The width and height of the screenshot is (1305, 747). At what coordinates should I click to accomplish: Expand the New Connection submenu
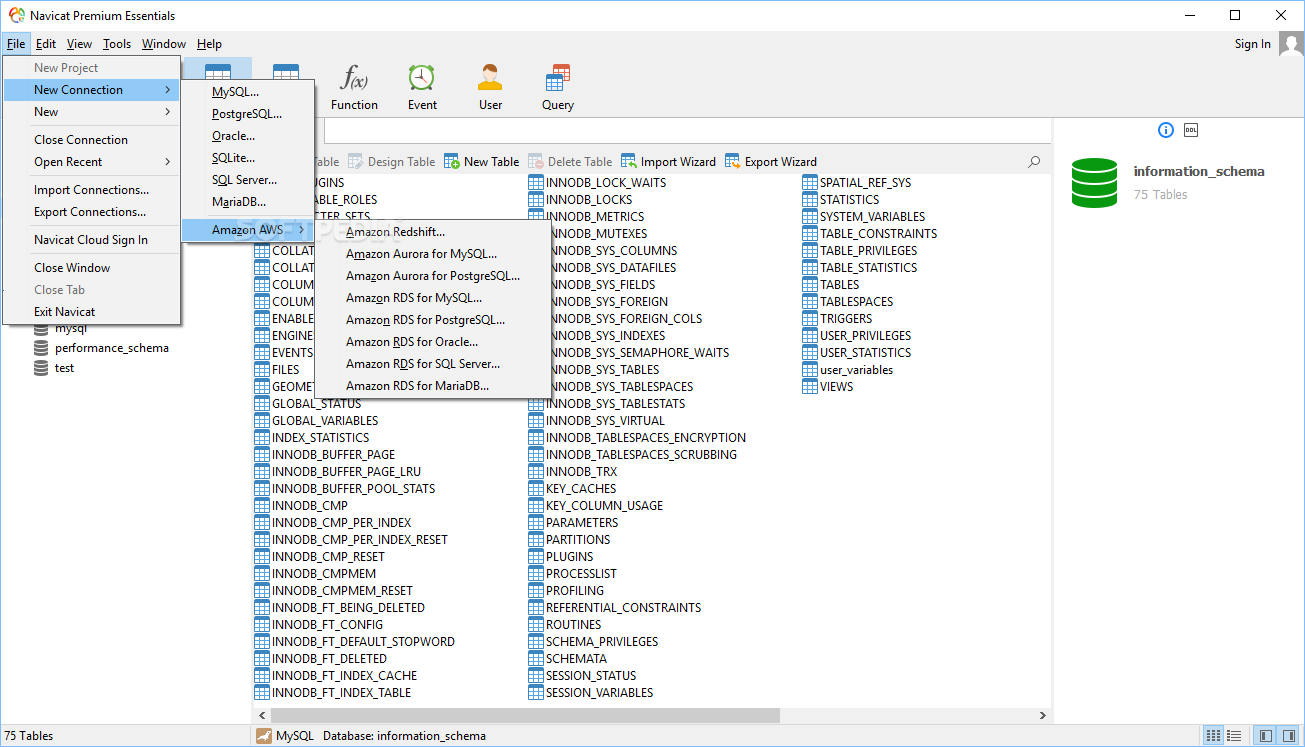(x=91, y=90)
